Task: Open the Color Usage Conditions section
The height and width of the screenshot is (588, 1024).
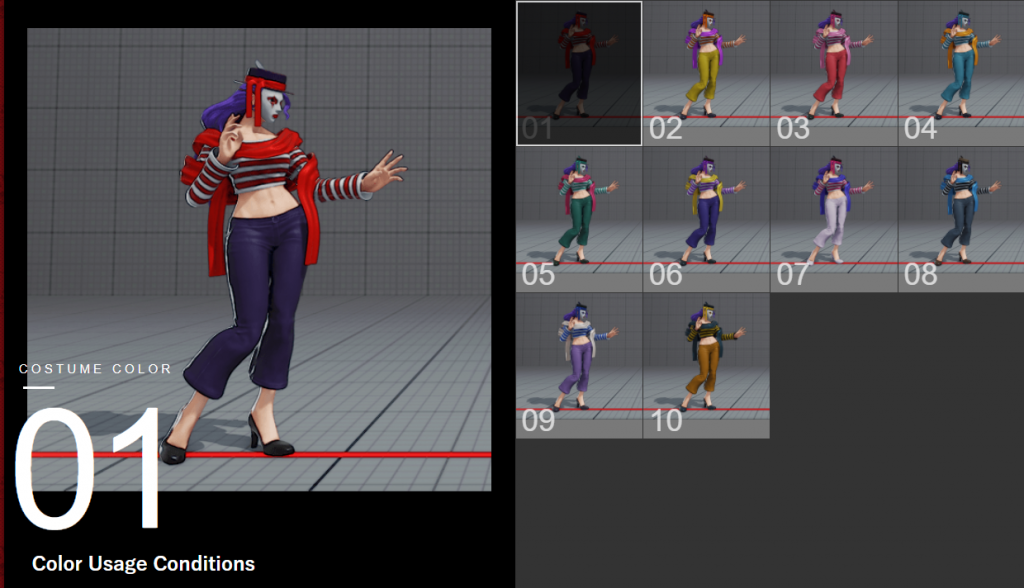Action: [144, 564]
